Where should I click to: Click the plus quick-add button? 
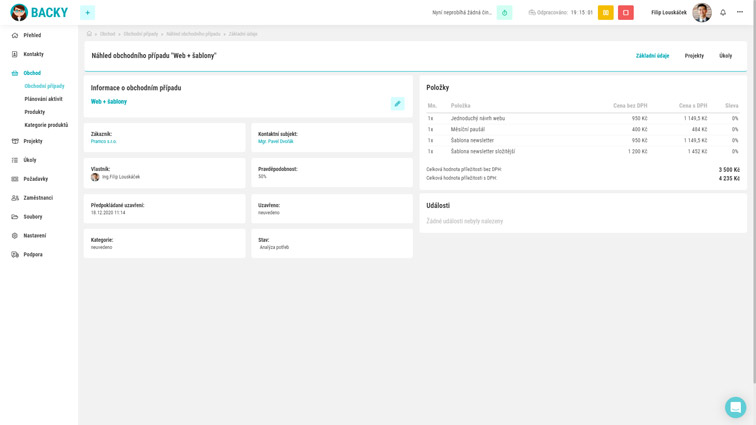[x=87, y=13]
